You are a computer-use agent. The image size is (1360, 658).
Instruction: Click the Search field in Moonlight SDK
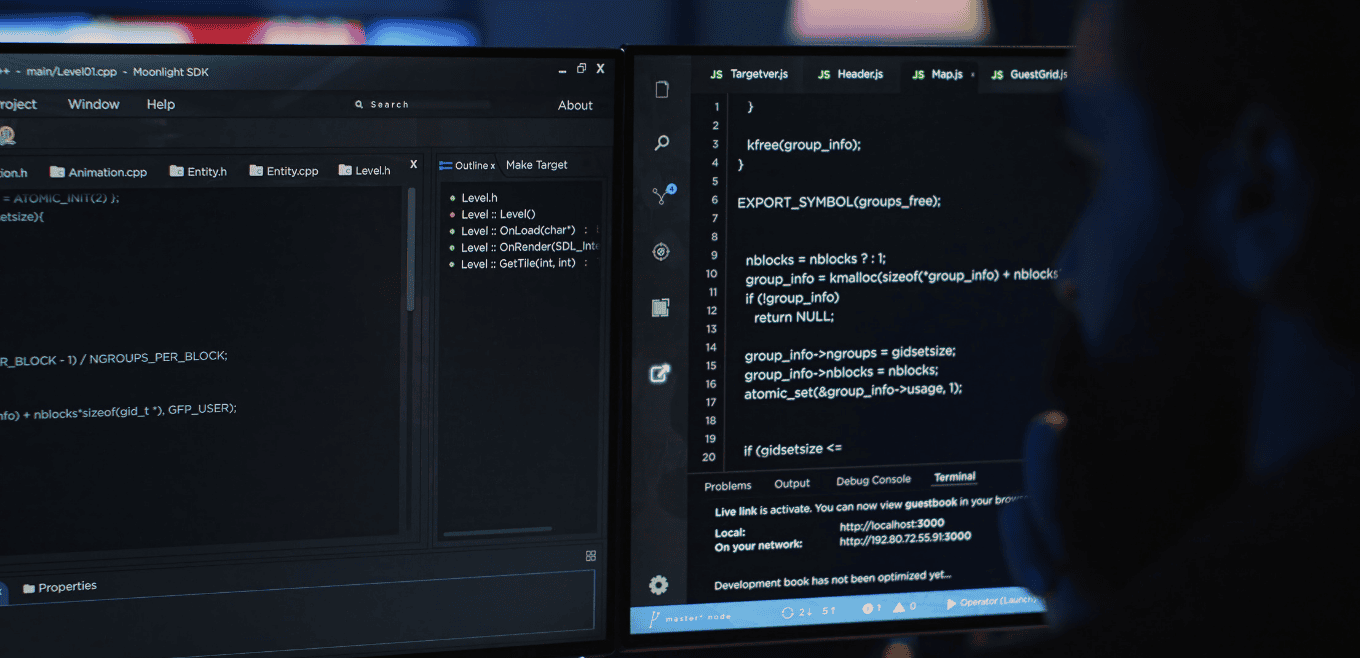coord(390,104)
